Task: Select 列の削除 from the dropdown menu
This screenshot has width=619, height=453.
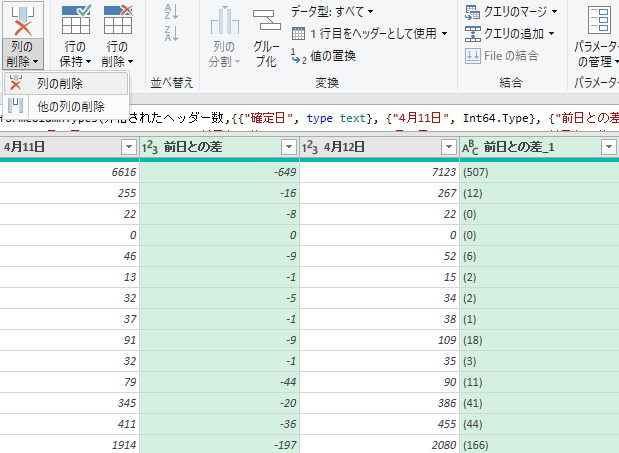Action: coord(59,84)
